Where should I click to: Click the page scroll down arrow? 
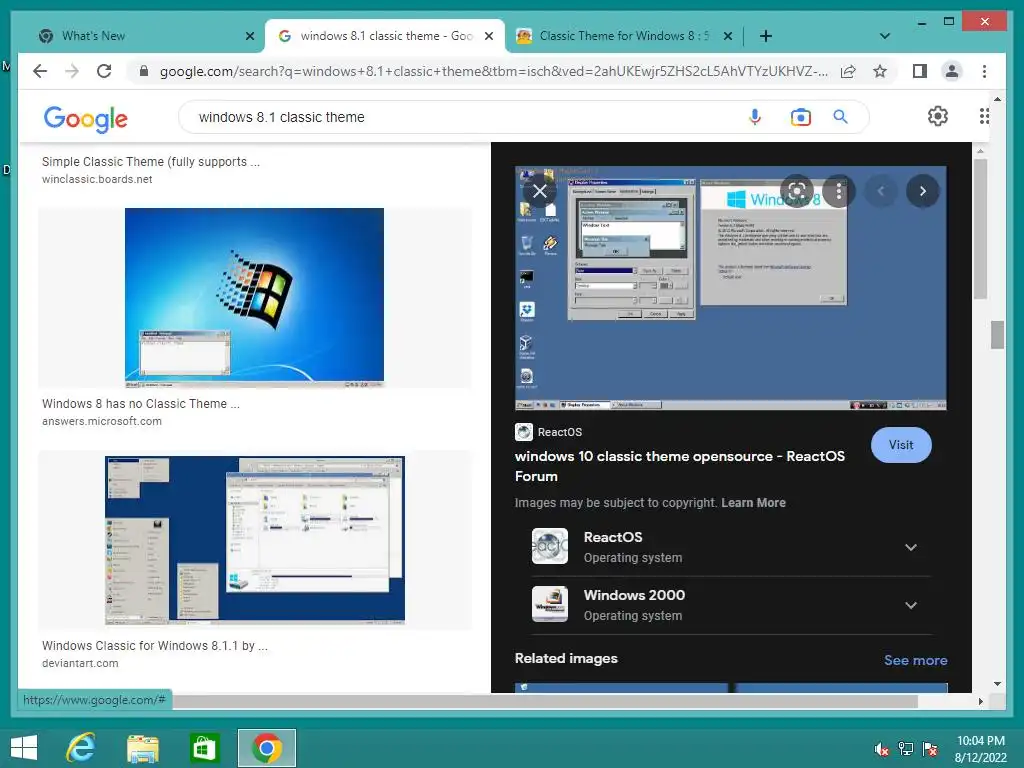[997, 684]
